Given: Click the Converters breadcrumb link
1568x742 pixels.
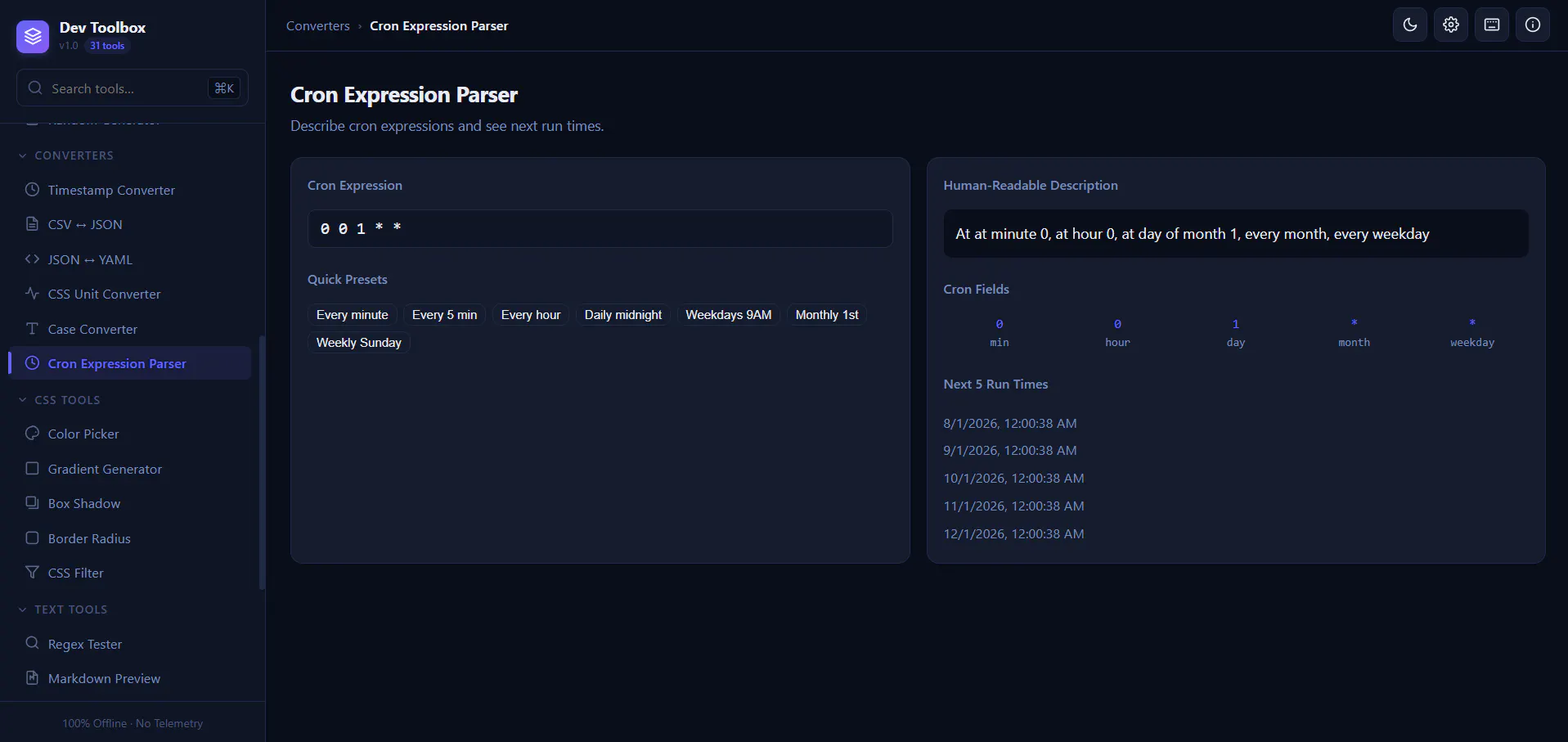Looking at the screenshot, I should [x=317, y=25].
